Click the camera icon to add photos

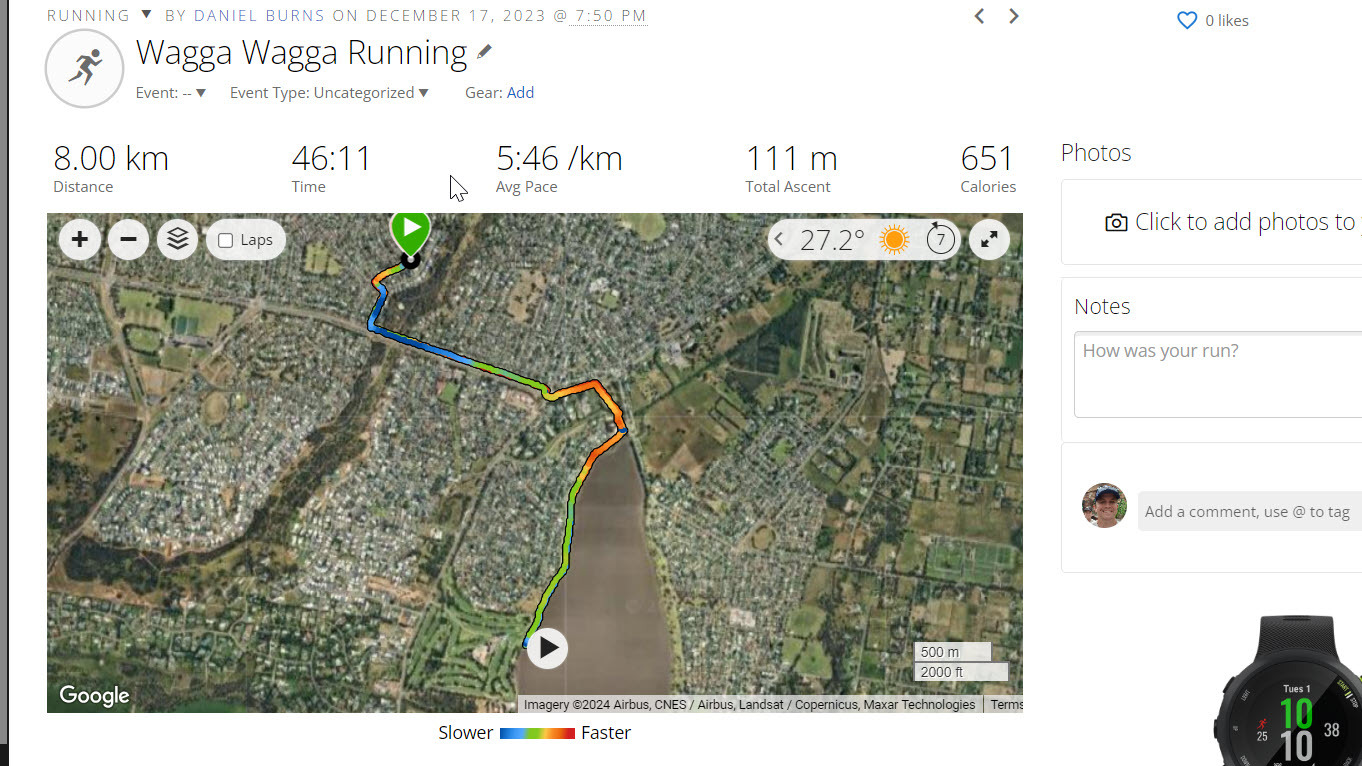click(x=1116, y=223)
